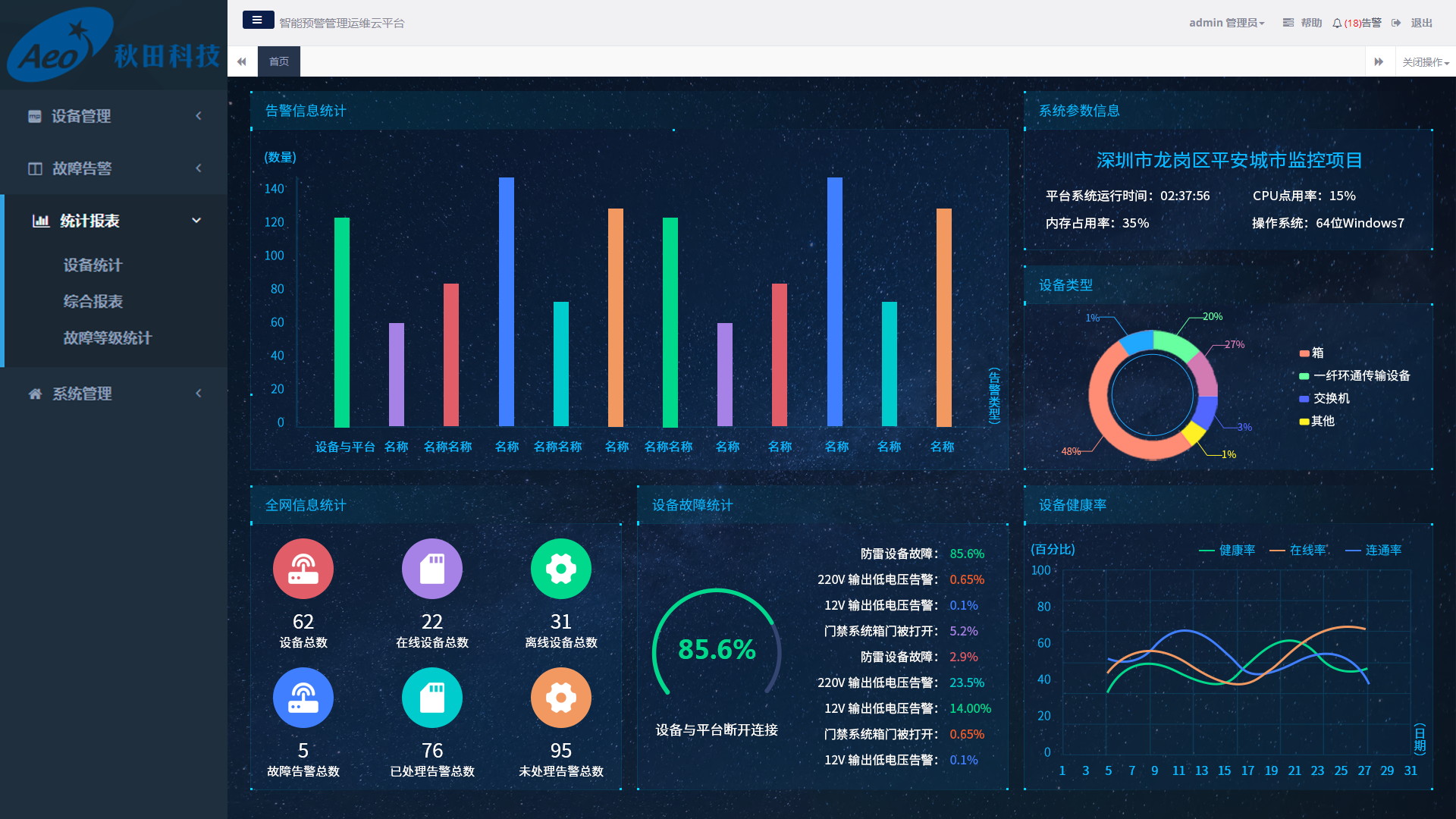The width and height of the screenshot is (1456, 819).
Task: Toggle the 在线率 legend series
Action: click(x=1298, y=551)
